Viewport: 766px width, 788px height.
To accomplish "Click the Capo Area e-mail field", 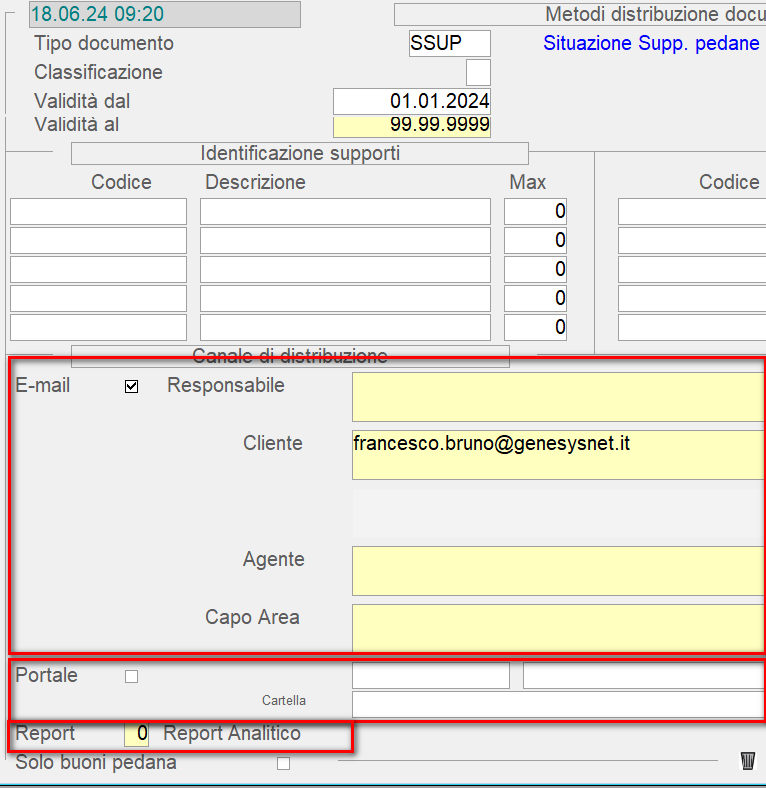I will coord(558,628).
